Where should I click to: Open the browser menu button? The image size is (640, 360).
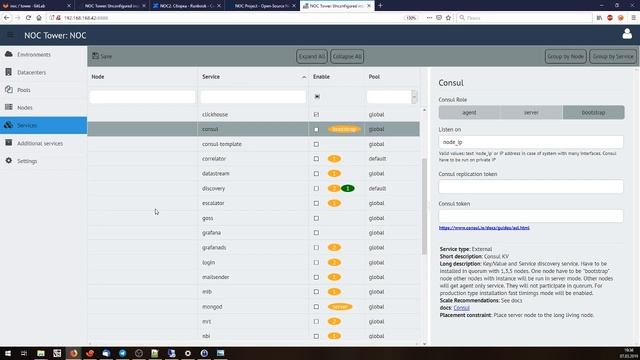(633, 18)
